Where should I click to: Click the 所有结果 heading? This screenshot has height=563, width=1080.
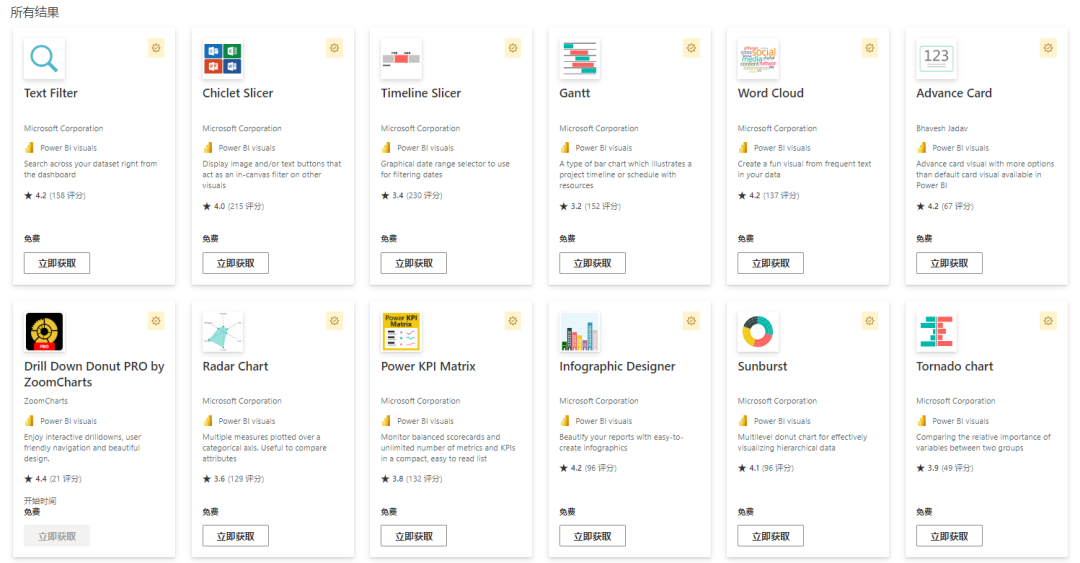[34, 12]
